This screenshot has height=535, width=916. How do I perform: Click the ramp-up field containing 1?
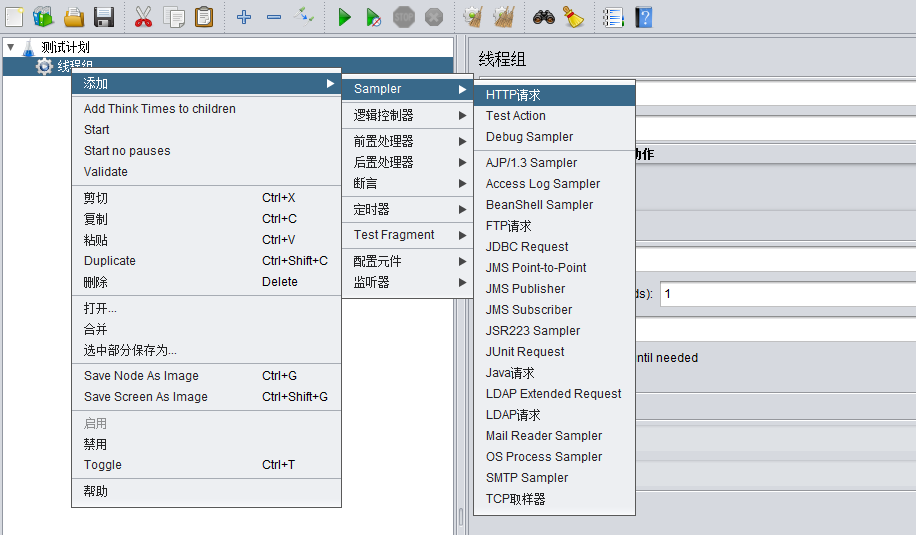(788, 294)
